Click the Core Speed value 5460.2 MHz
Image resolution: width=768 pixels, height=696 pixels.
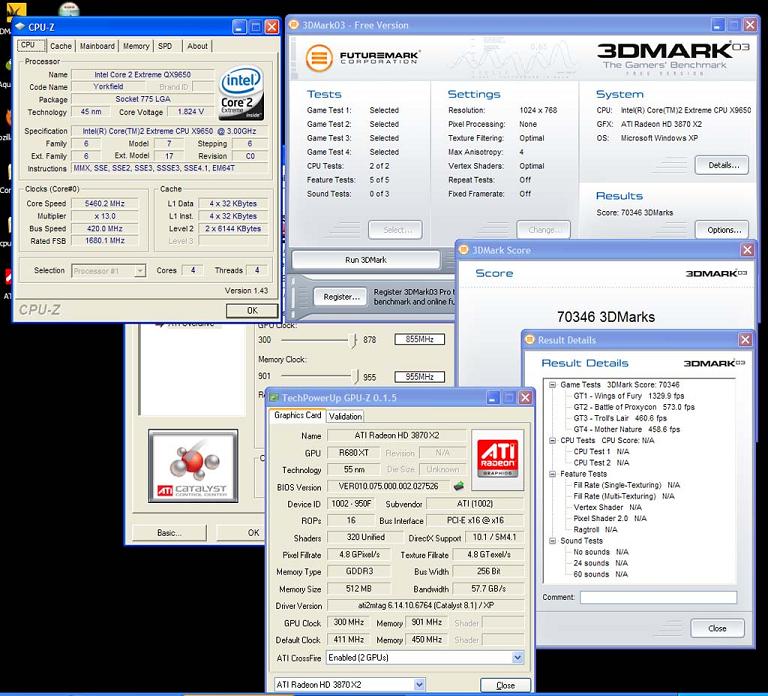pyautogui.click(x=104, y=203)
